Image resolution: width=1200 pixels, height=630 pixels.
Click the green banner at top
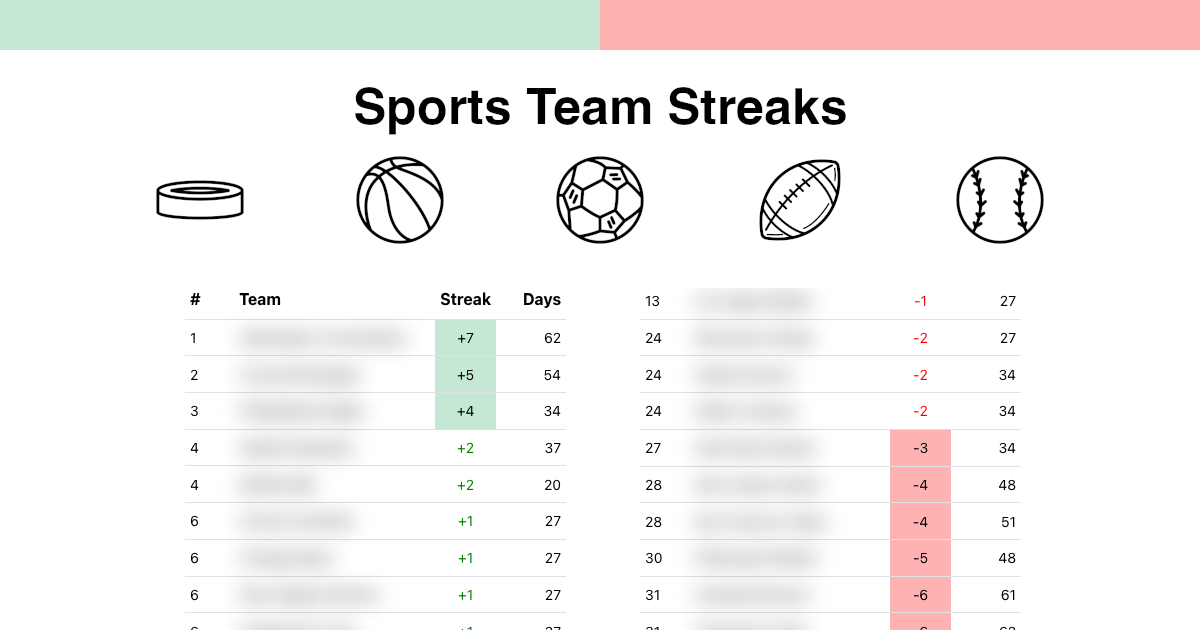pyautogui.click(x=300, y=25)
